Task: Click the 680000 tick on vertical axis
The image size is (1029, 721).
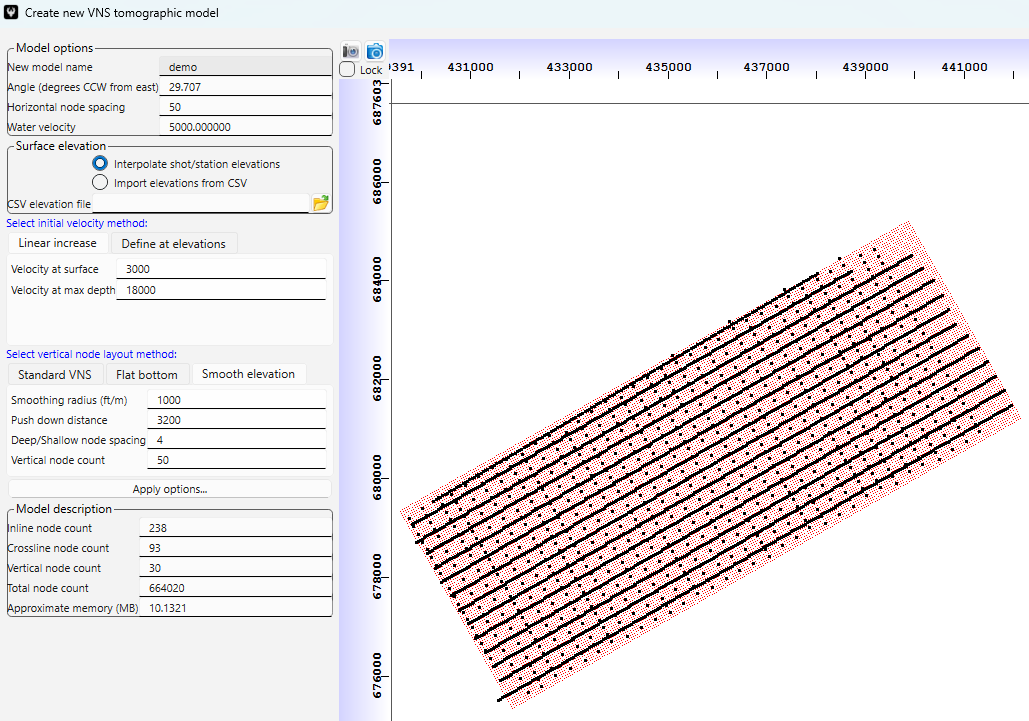Action: [x=377, y=477]
